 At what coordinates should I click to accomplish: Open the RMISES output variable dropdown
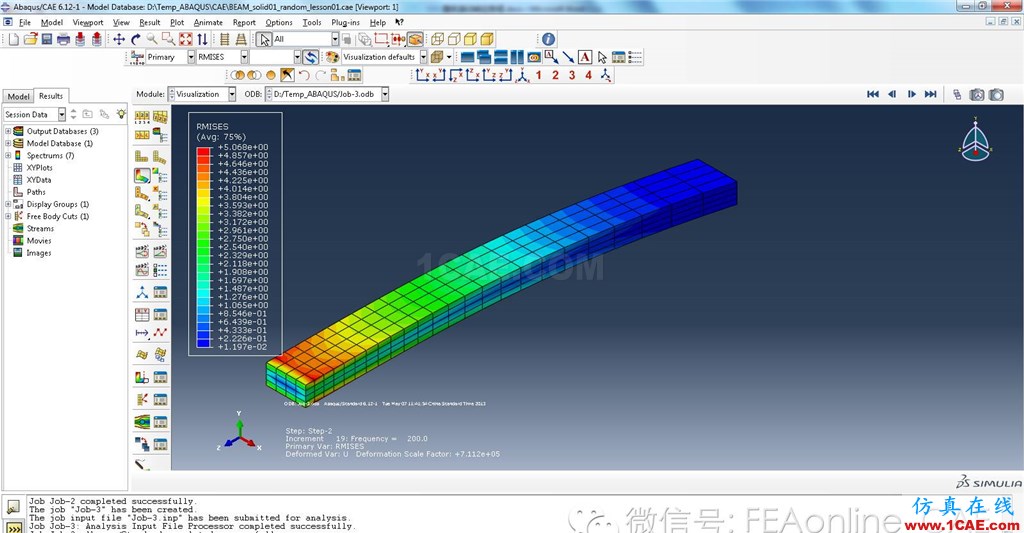(244, 57)
